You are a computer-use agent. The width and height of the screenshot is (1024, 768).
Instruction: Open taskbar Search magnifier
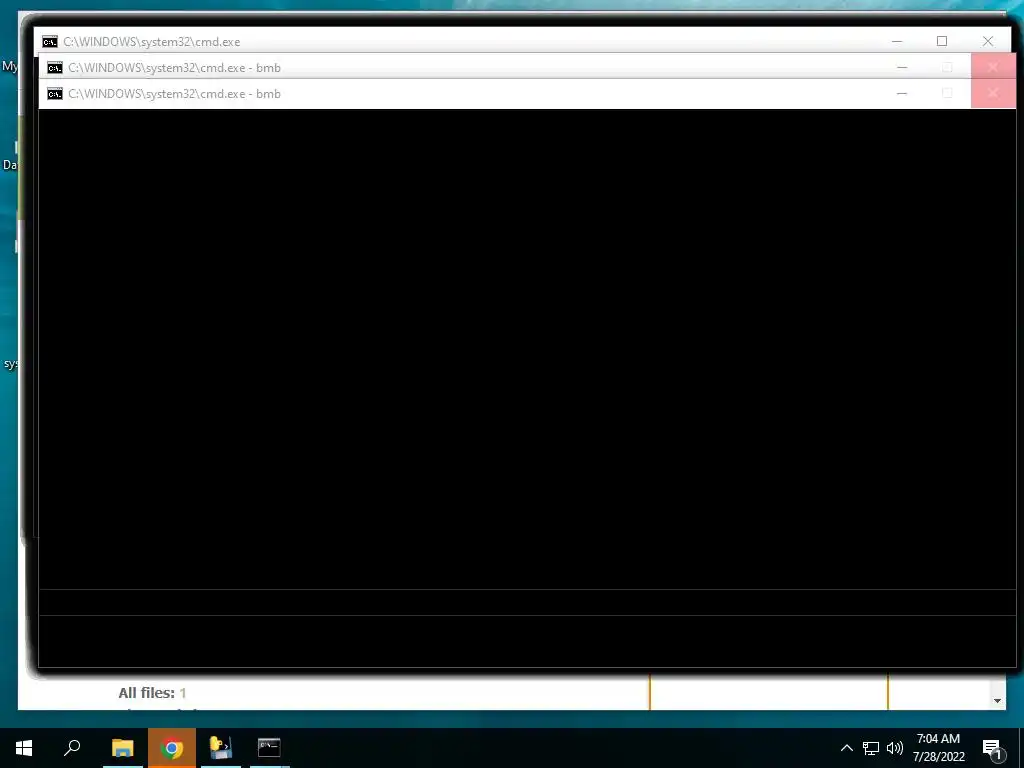tap(72, 748)
